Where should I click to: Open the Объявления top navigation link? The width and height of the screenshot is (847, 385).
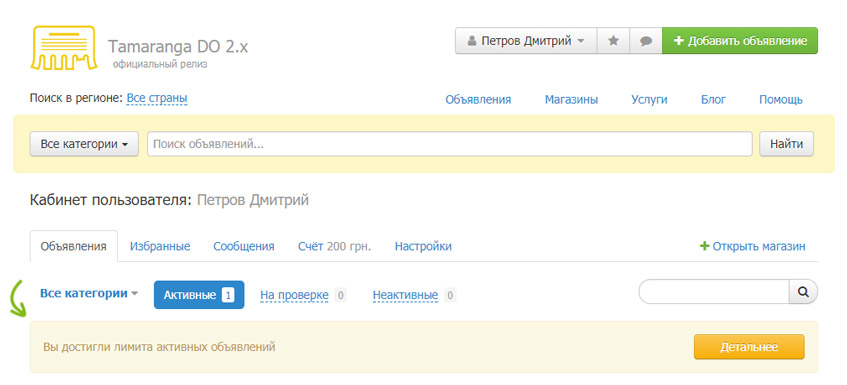coord(478,100)
